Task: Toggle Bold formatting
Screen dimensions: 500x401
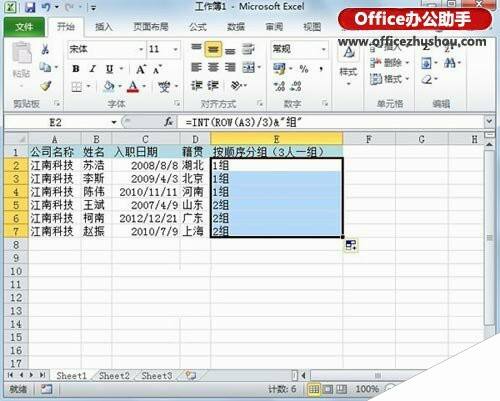Action: point(76,69)
